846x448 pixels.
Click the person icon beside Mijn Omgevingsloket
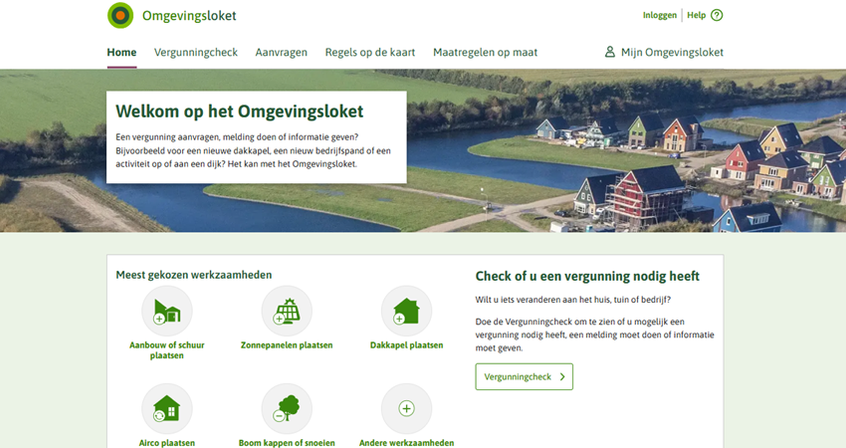click(x=610, y=52)
